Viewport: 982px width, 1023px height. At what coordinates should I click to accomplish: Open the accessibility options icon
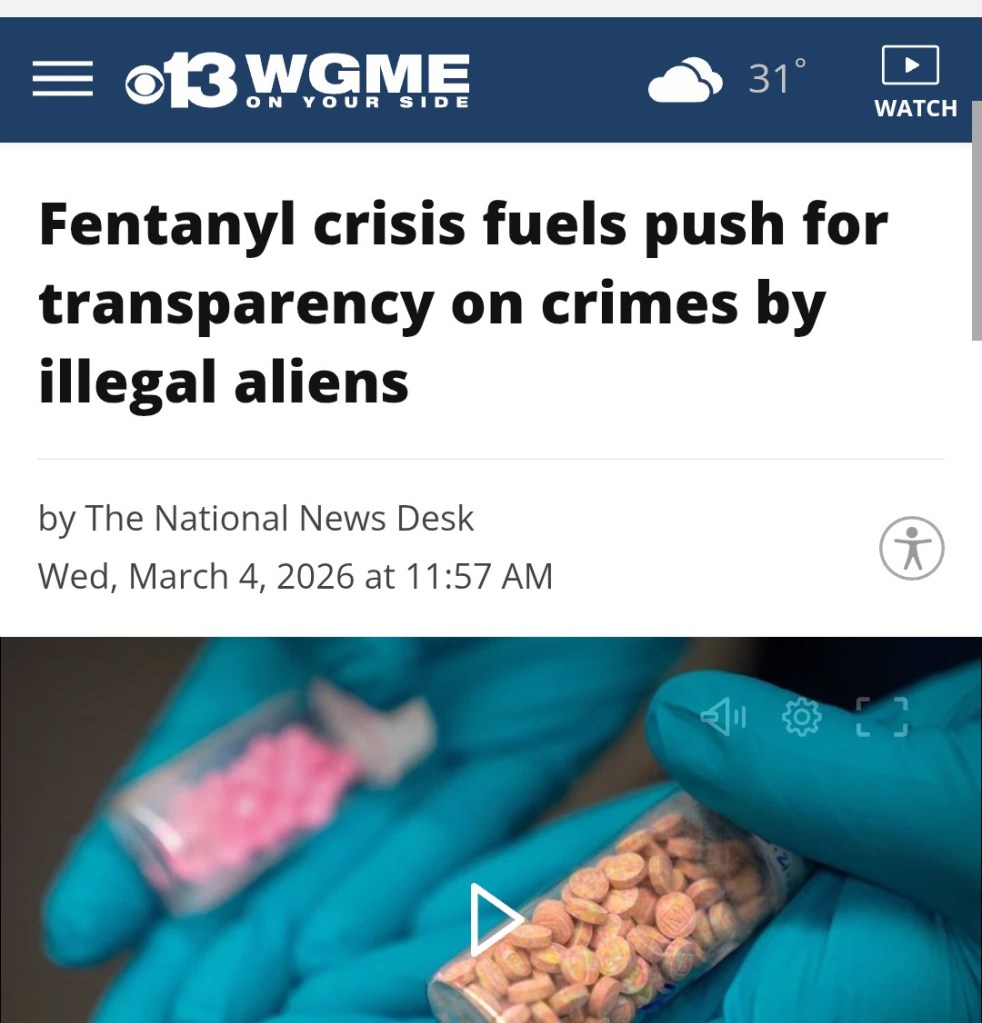pos(912,548)
